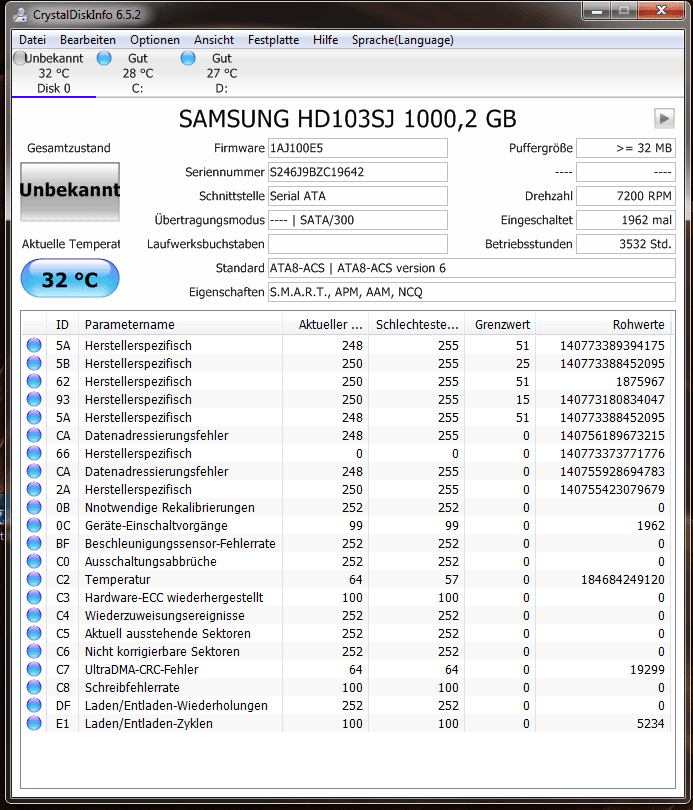693x810 pixels.
Task: Click the ID column header
Action: [x=62, y=324]
